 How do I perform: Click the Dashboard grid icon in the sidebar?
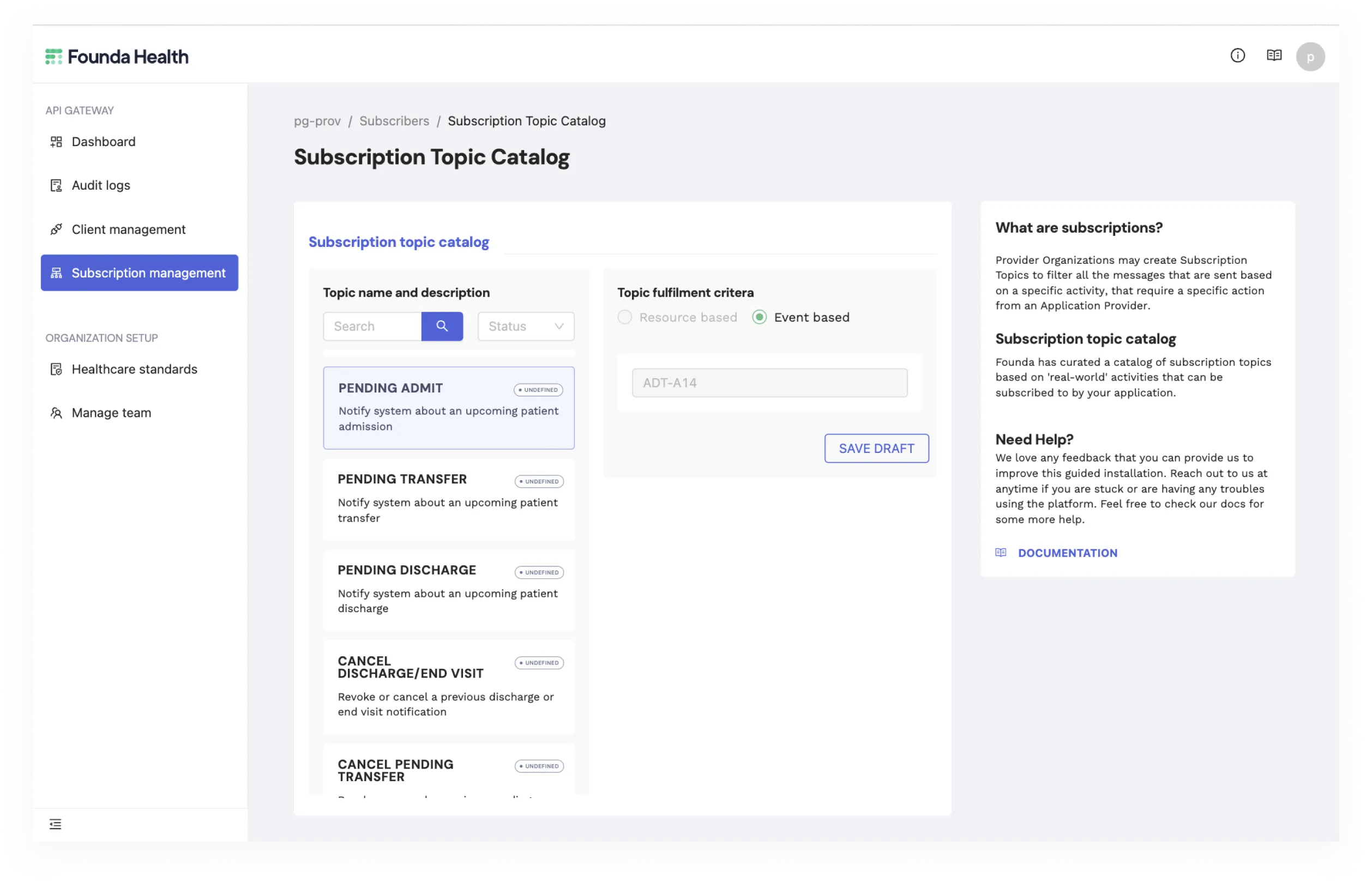click(x=56, y=142)
